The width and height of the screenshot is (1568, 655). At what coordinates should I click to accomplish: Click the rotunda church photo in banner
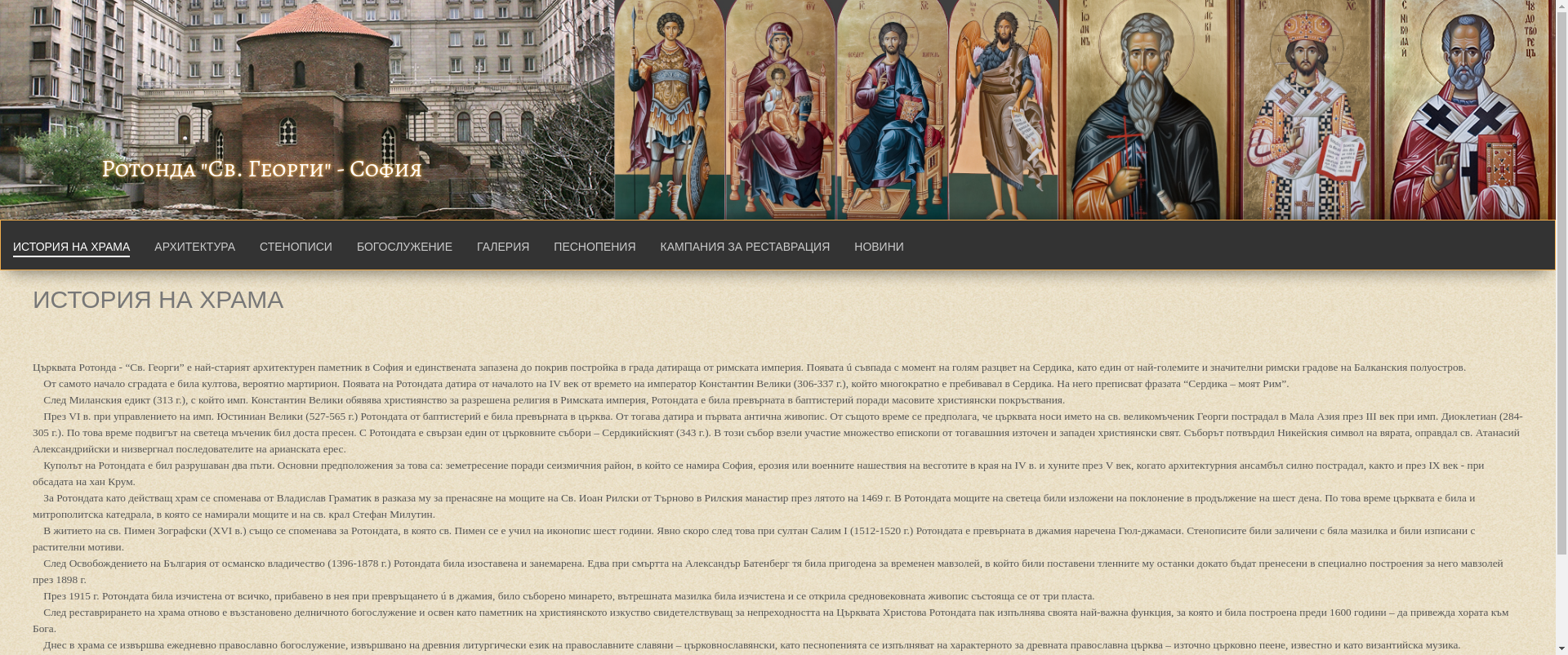[310, 90]
